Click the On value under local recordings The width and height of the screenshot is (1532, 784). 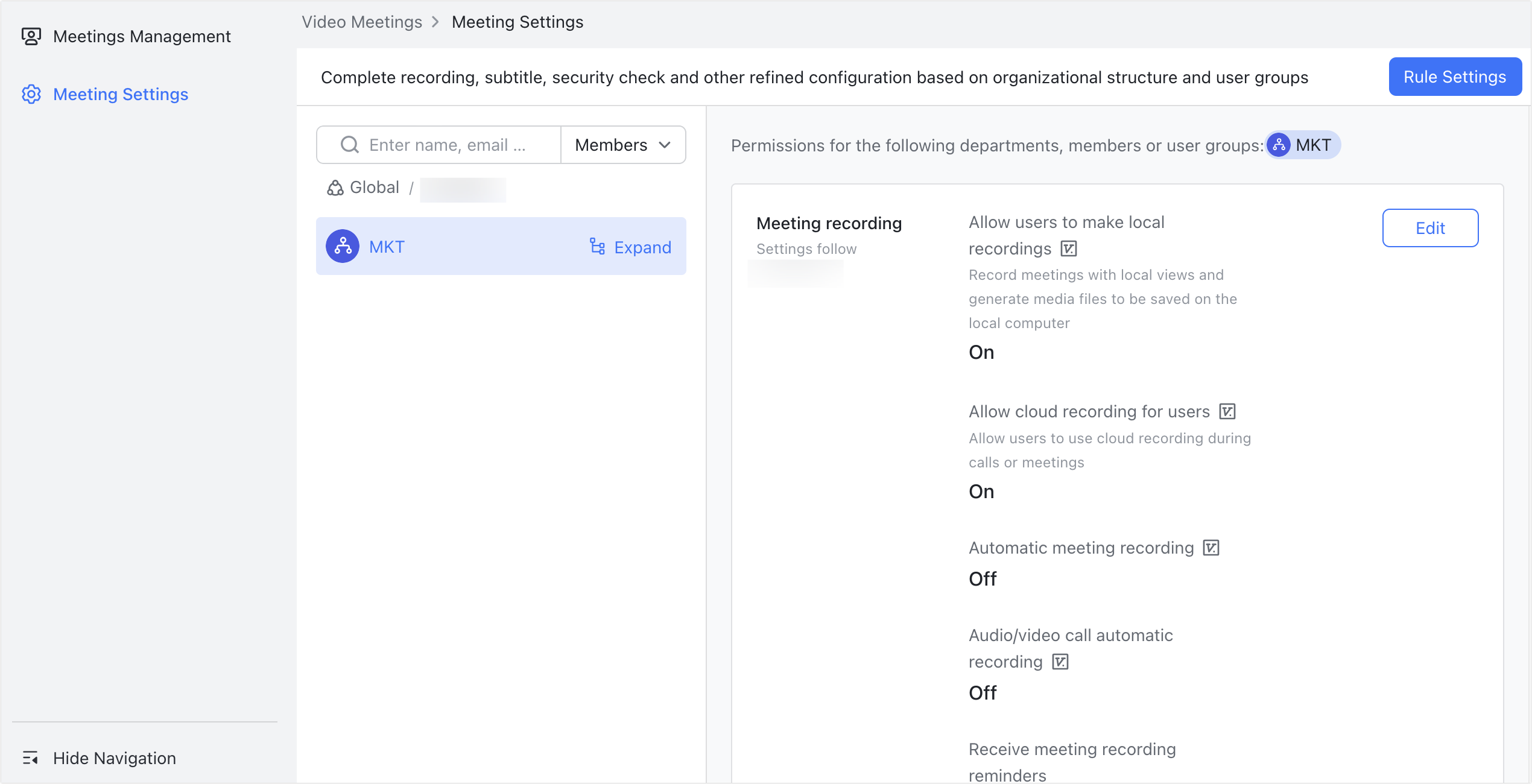click(981, 352)
